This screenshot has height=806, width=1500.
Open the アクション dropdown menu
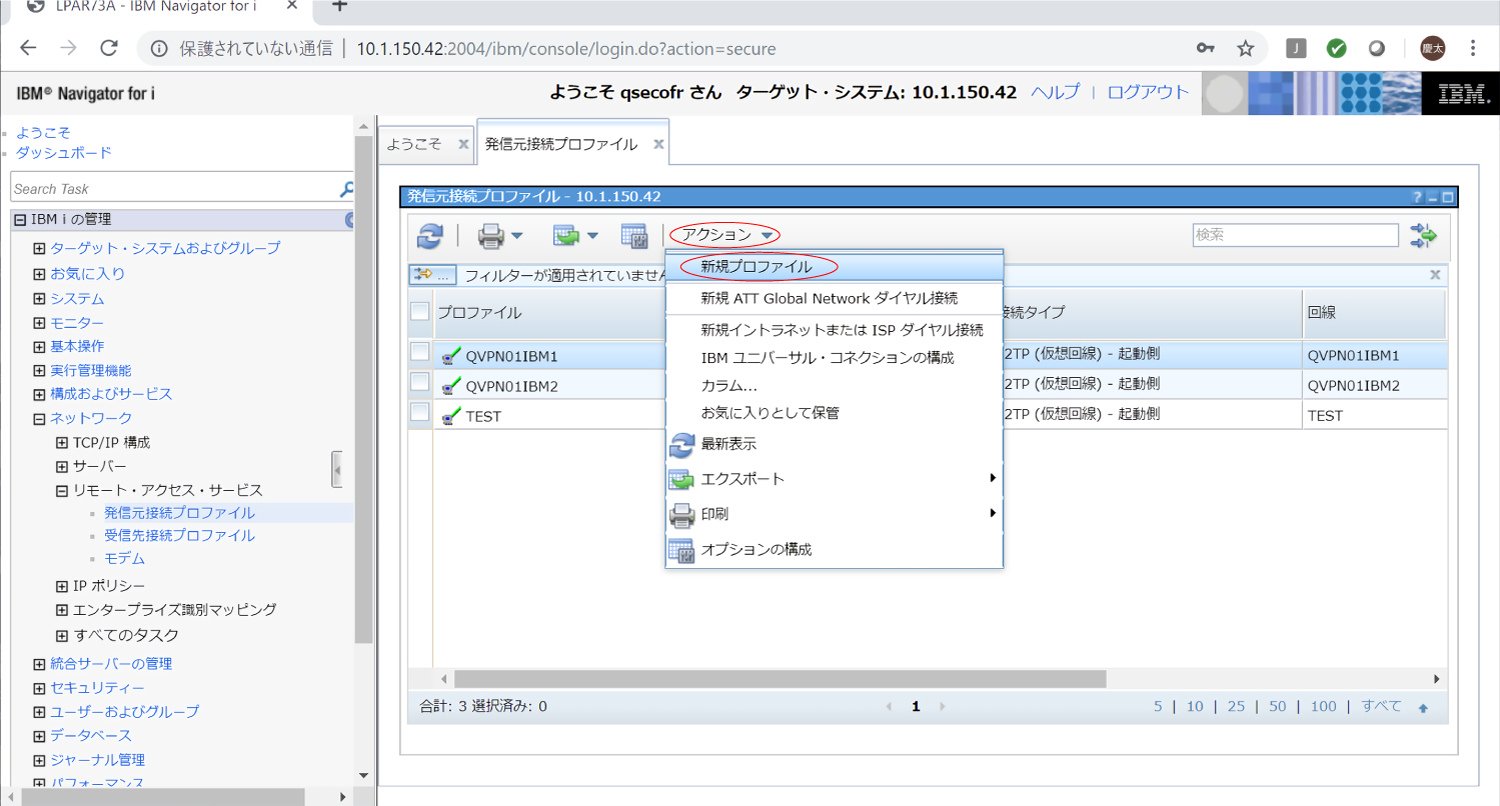tap(725, 235)
